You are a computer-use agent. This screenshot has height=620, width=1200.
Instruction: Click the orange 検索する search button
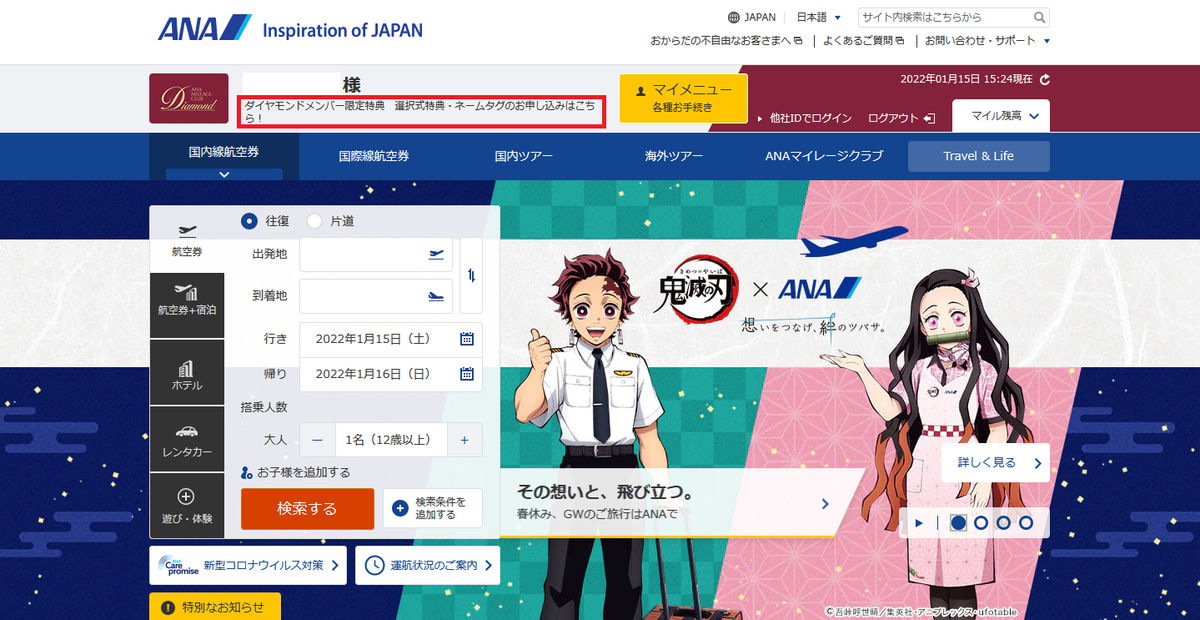tap(307, 508)
